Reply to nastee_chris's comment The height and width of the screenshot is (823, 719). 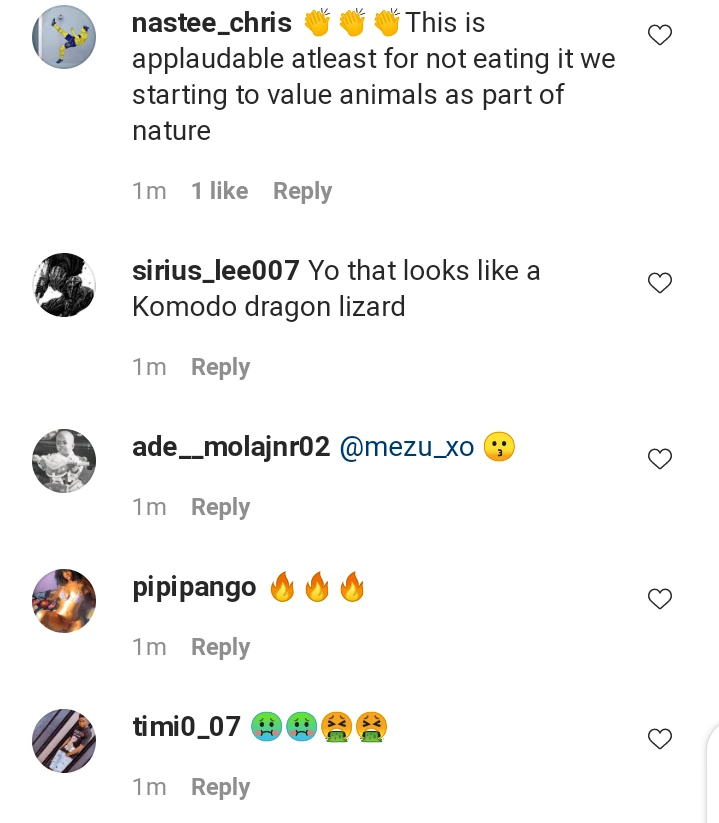(x=302, y=191)
